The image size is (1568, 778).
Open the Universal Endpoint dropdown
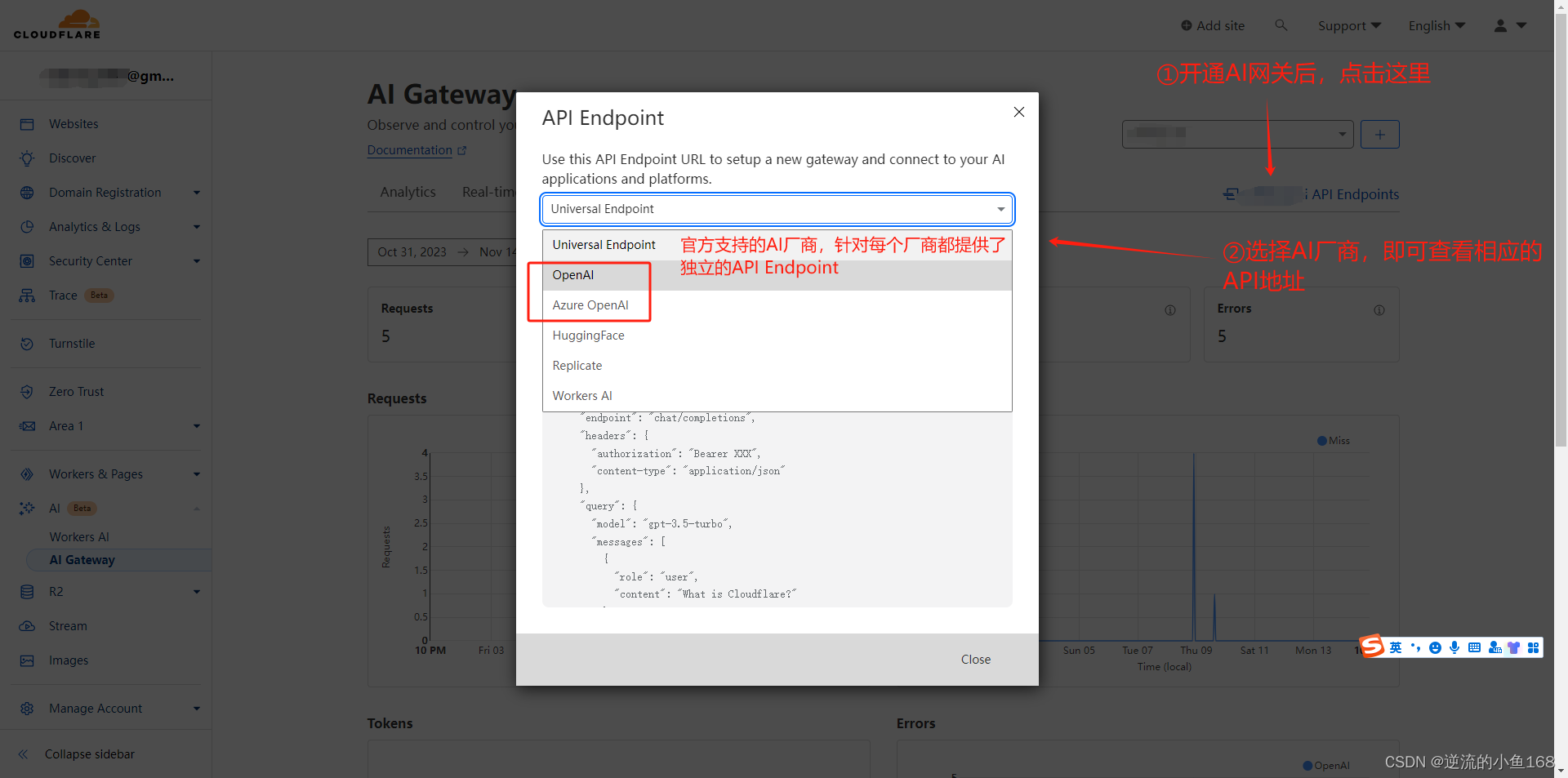tap(777, 209)
